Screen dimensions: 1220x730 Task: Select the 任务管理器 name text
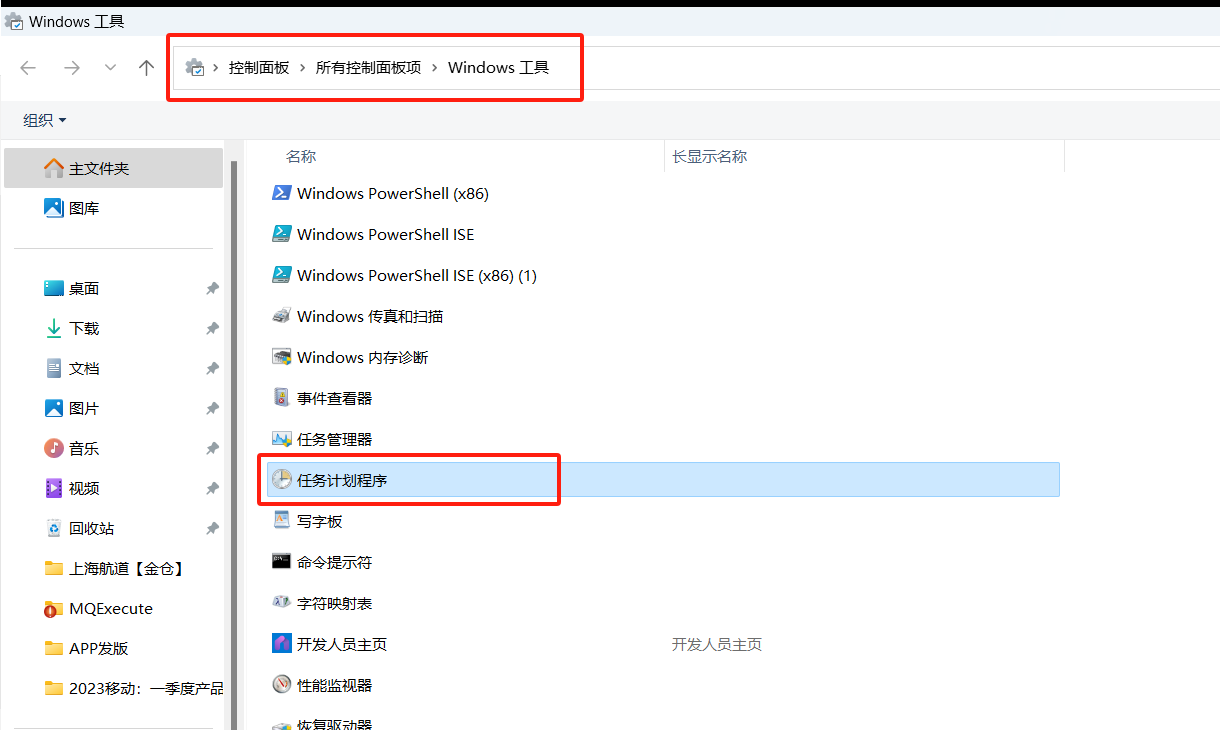tap(334, 439)
